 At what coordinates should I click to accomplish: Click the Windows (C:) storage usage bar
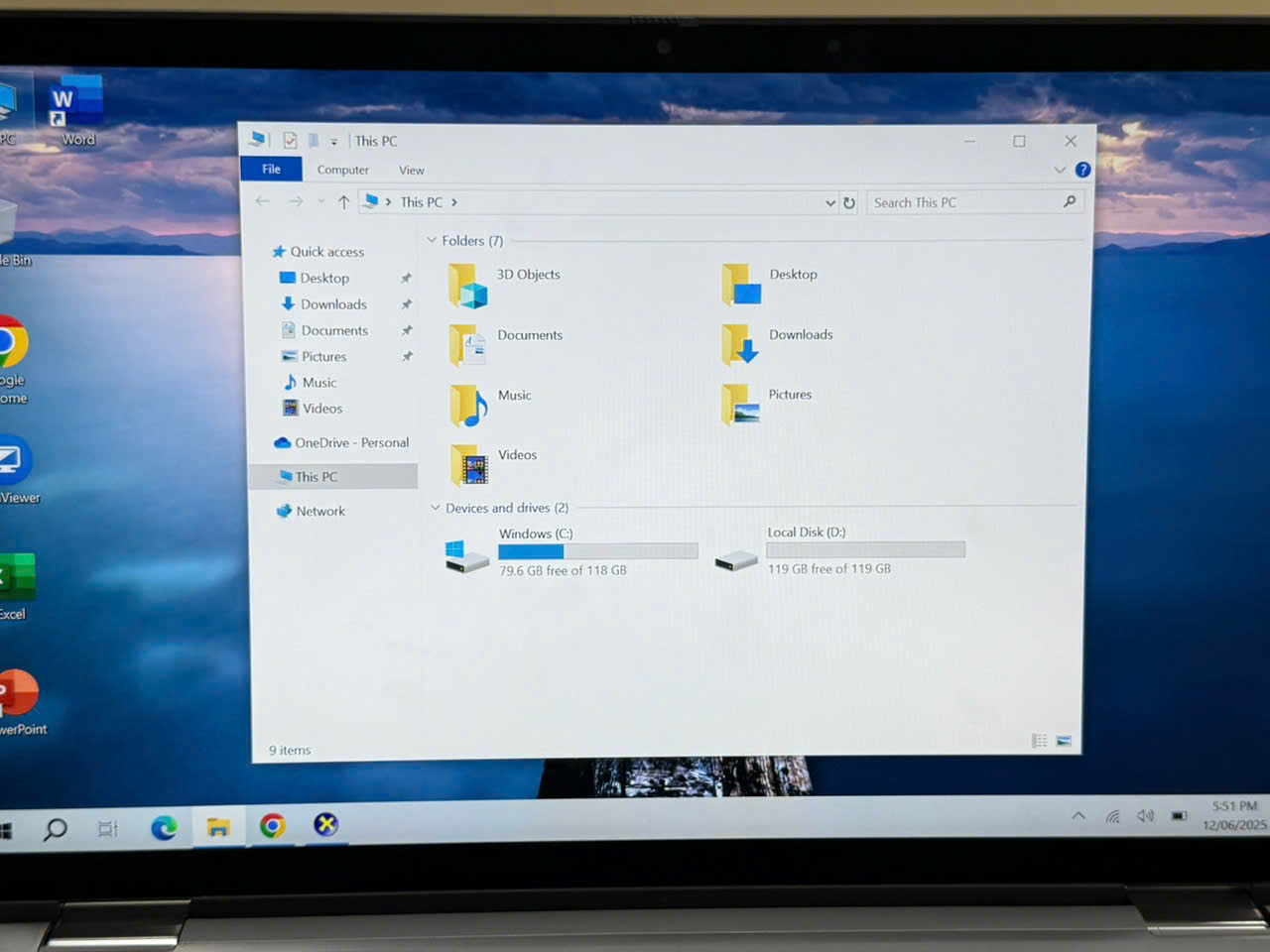pyautogui.click(x=598, y=551)
